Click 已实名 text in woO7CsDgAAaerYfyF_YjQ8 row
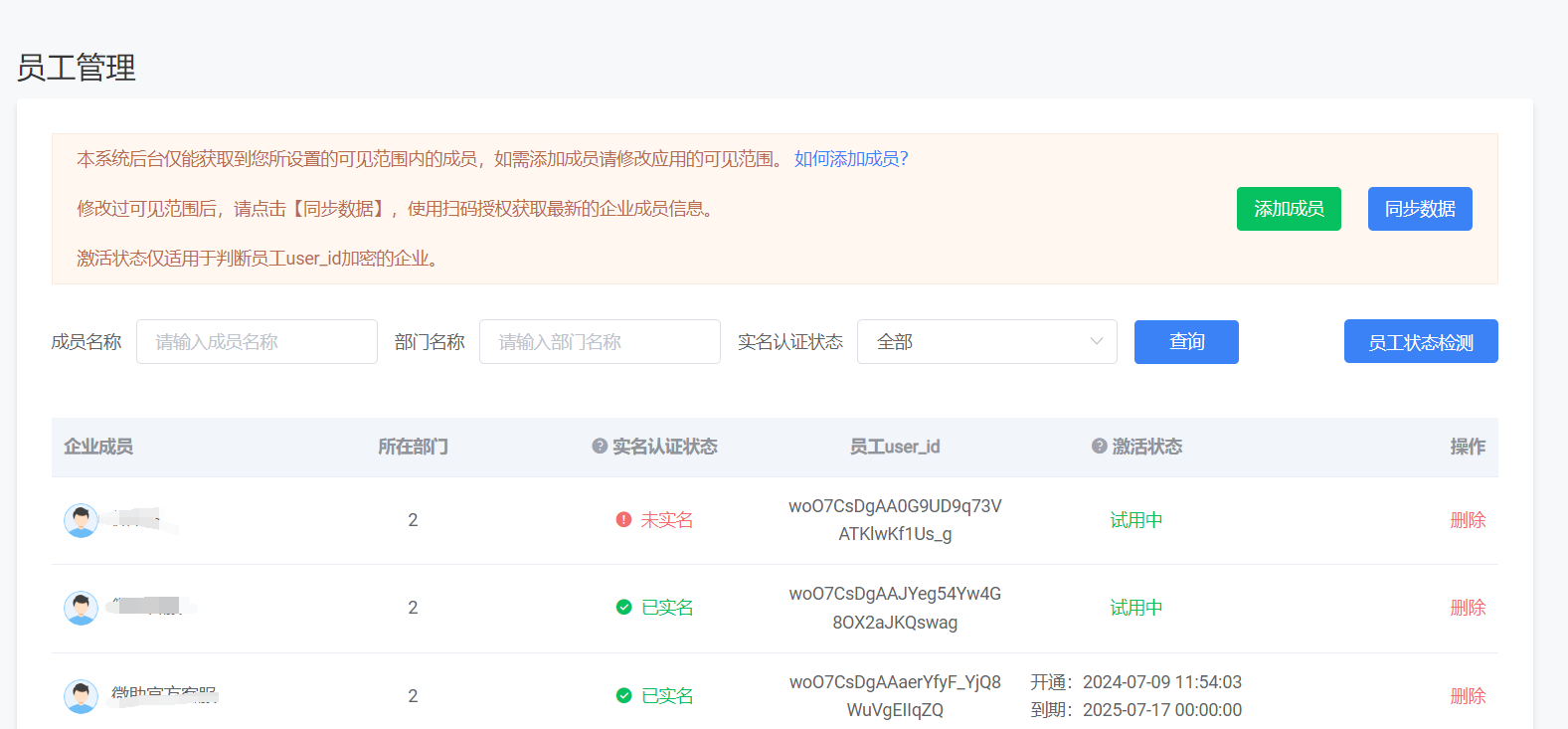 pyautogui.click(x=667, y=696)
